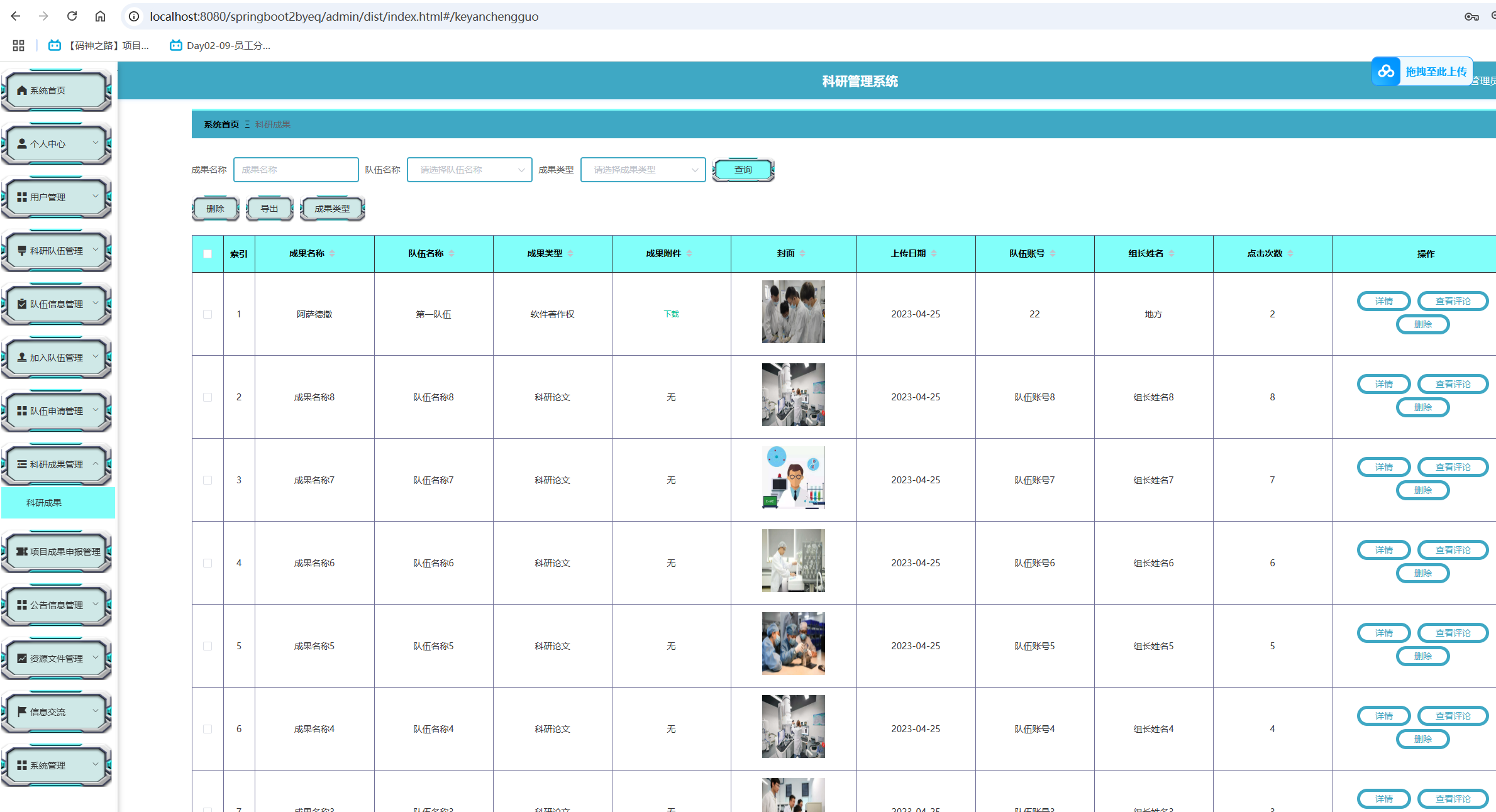Focus the 成果名称 search input
The image size is (1496, 812).
pos(296,170)
